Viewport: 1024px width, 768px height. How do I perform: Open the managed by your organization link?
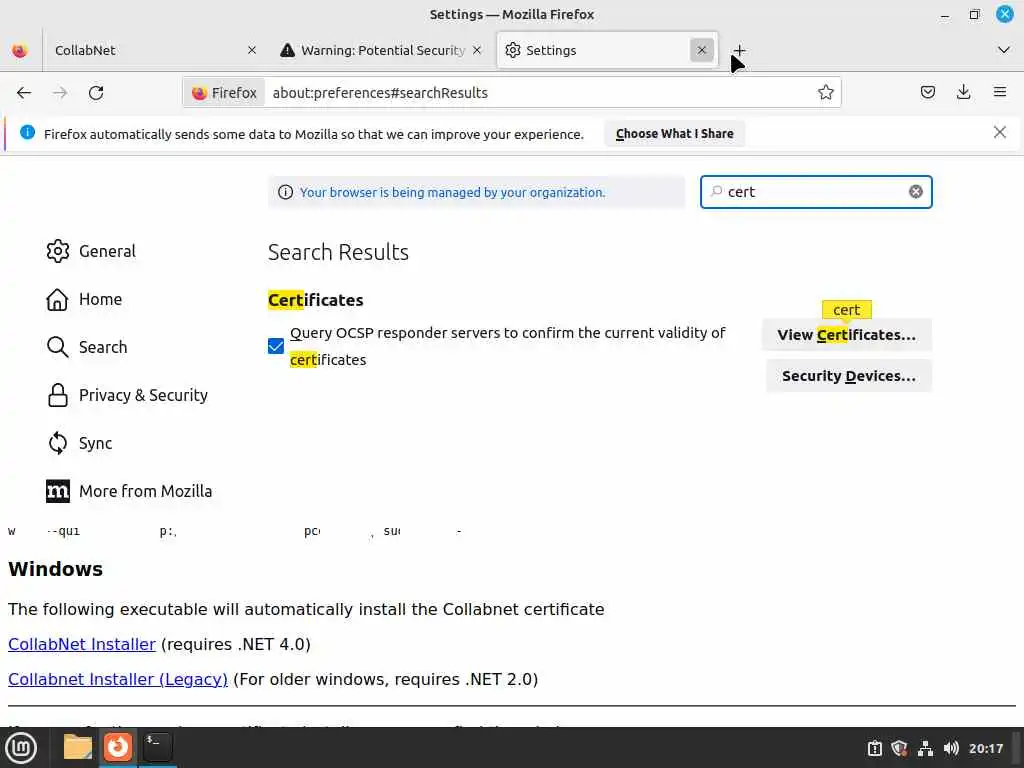[x=452, y=193]
